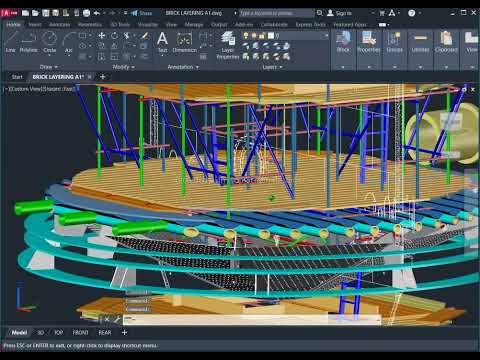Image resolution: width=480 pixels, height=360 pixels.
Task: Select the Dimension tool
Action: pyautogui.click(x=184, y=42)
